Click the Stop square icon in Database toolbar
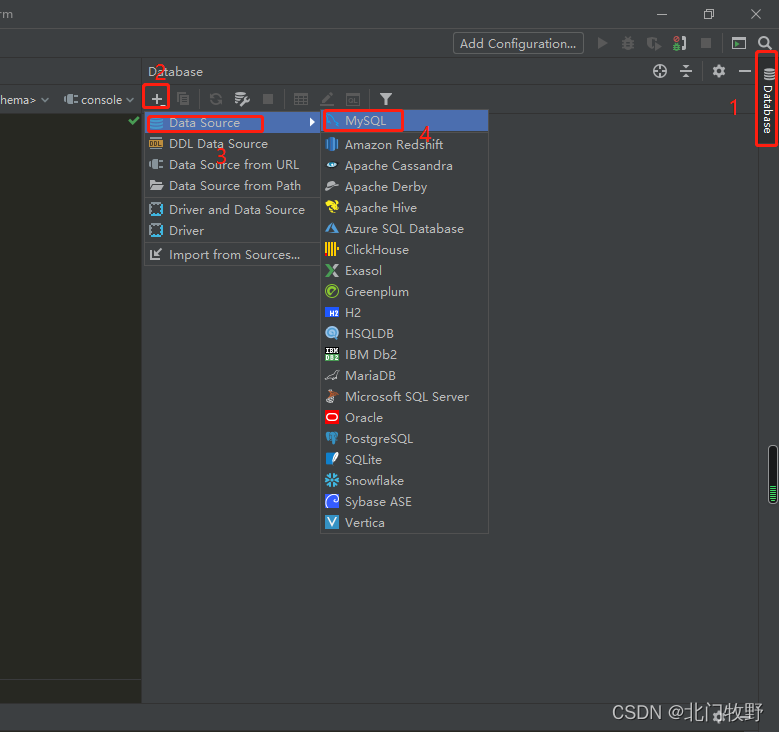This screenshot has height=732, width=779. pyautogui.click(x=268, y=99)
